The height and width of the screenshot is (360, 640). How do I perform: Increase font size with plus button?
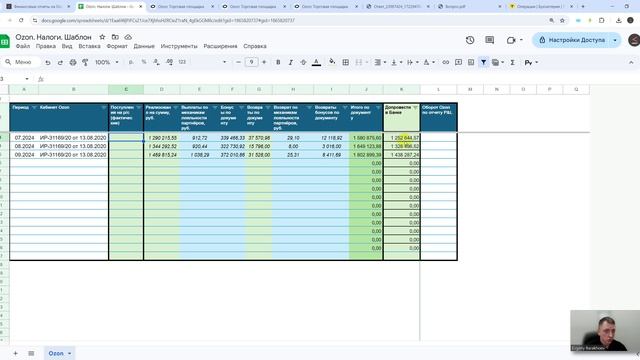pos(264,62)
